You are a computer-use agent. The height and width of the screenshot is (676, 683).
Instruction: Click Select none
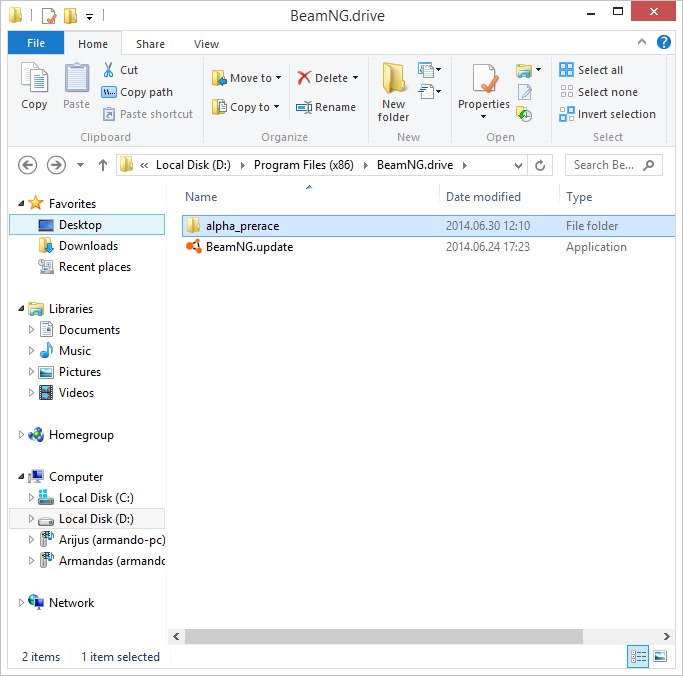[x=599, y=92]
